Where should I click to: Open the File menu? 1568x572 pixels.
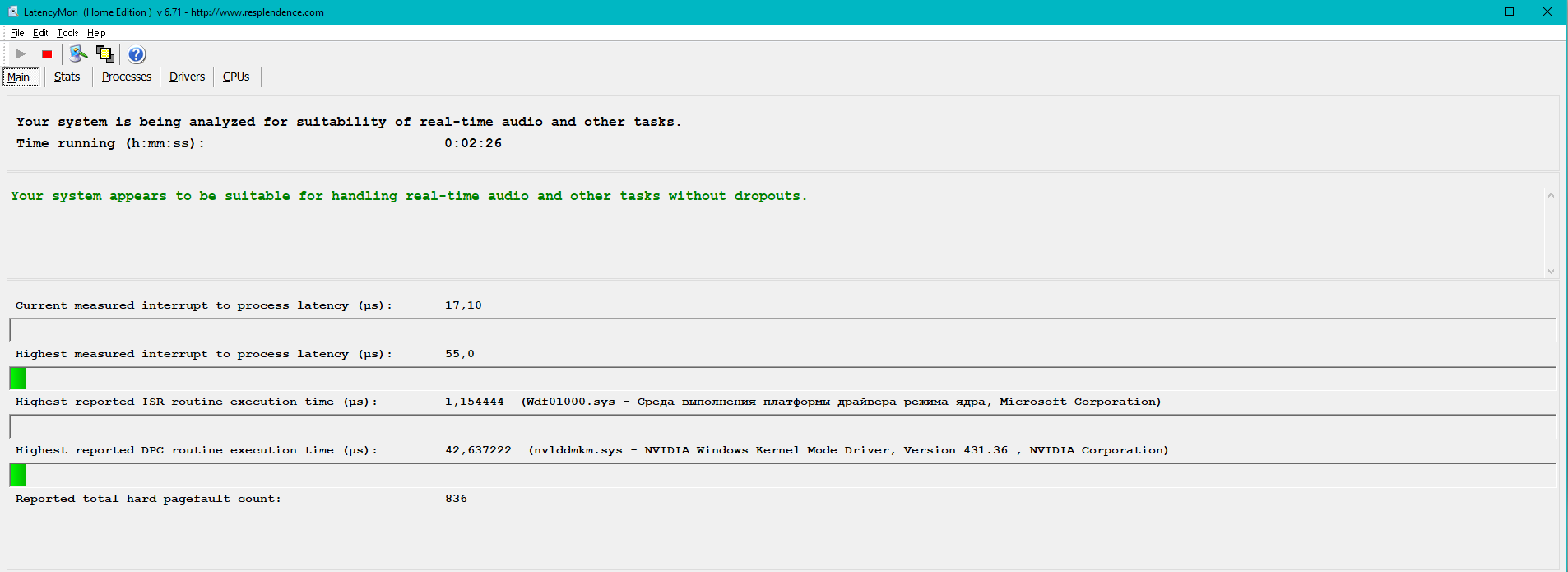pyautogui.click(x=17, y=33)
